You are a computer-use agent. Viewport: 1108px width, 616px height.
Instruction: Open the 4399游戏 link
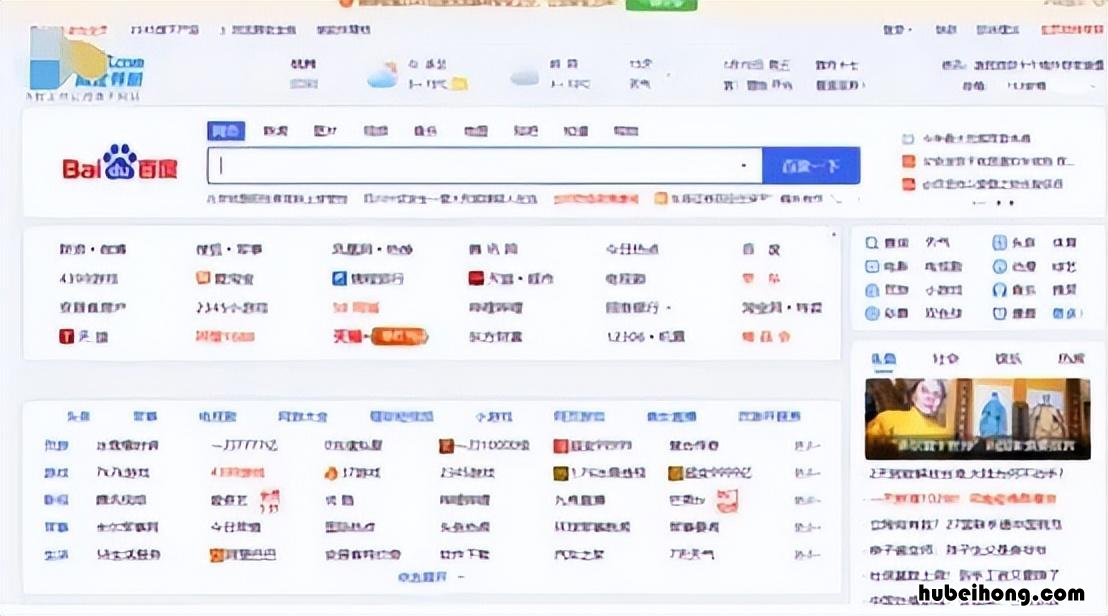tap(89, 278)
